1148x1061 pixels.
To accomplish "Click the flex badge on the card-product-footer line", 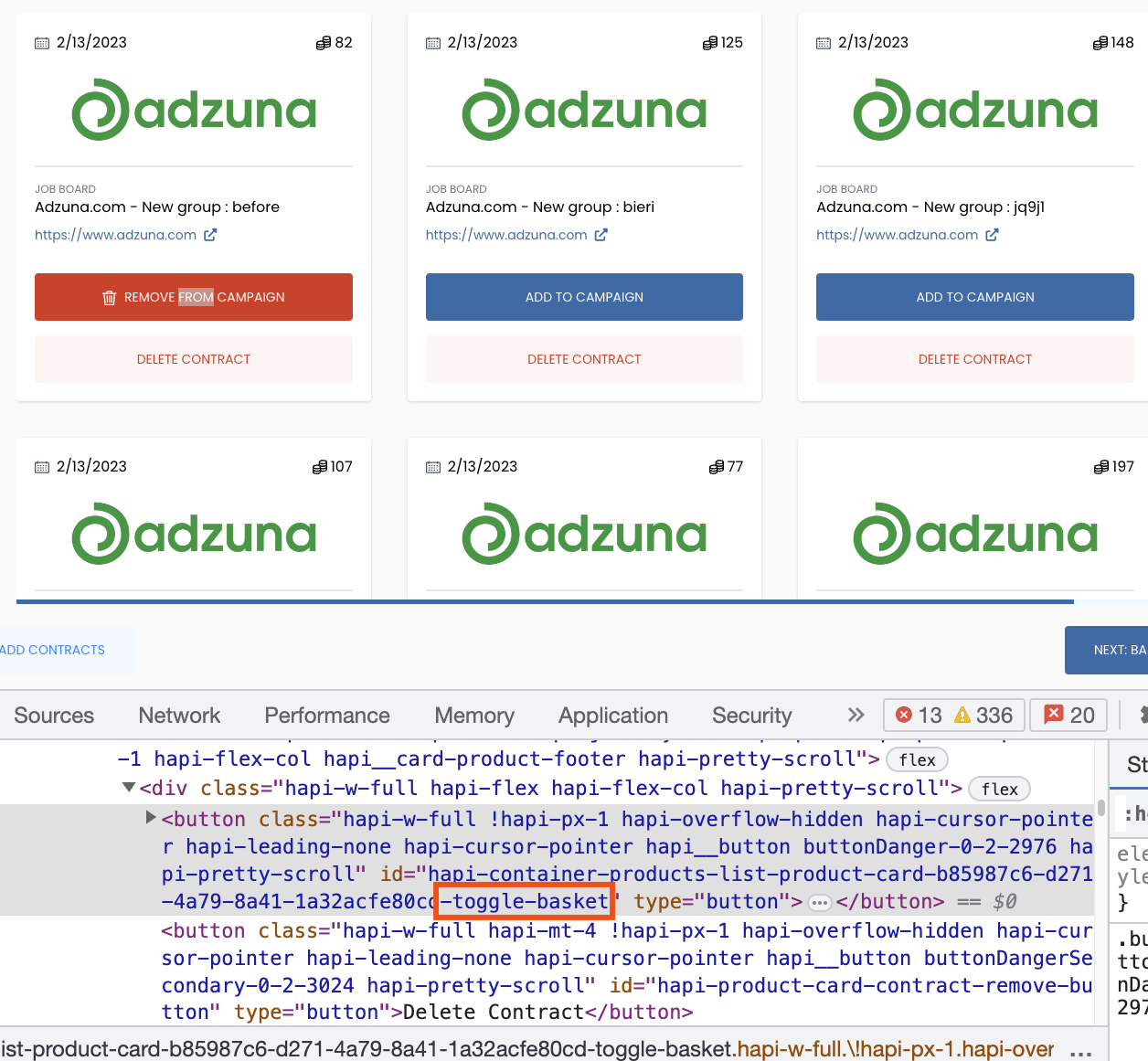I will coord(917,760).
